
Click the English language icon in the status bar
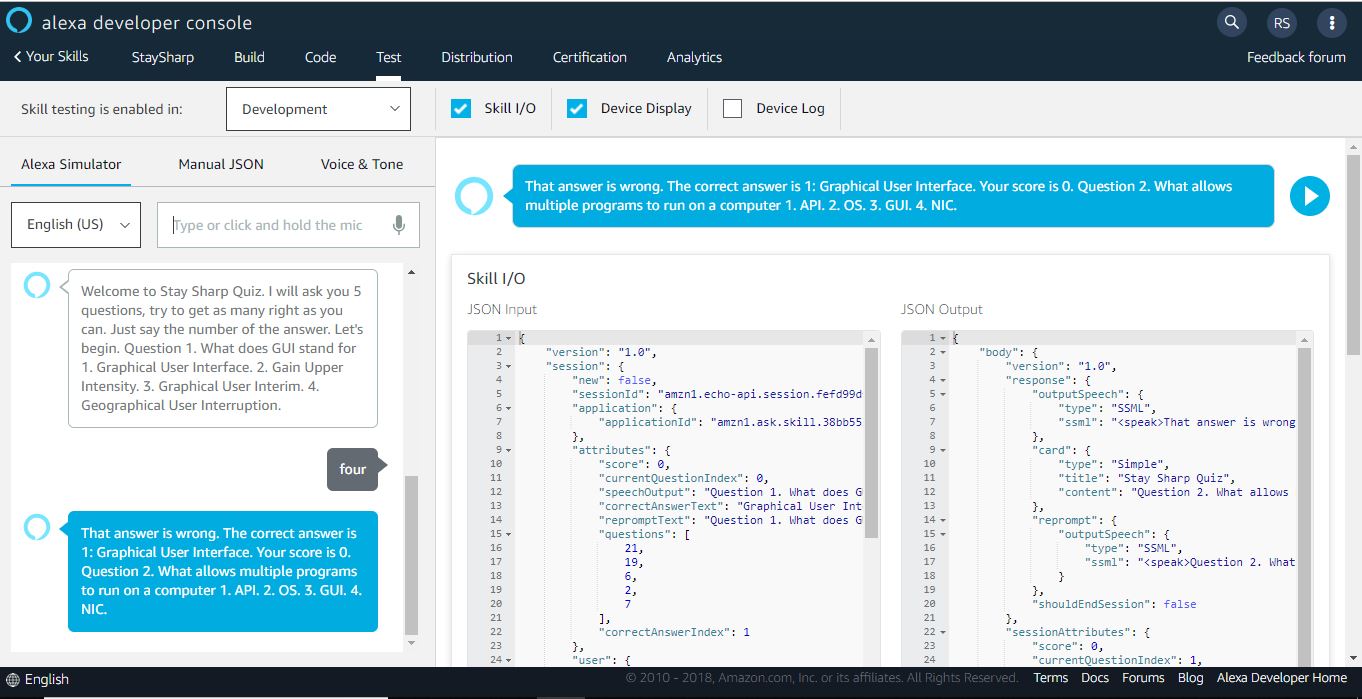(x=12, y=679)
